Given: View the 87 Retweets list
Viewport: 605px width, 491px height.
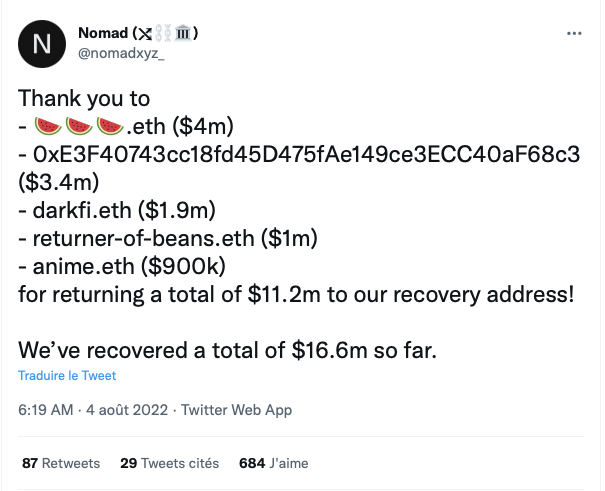Looking at the screenshot, I should (x=60, y=464).
